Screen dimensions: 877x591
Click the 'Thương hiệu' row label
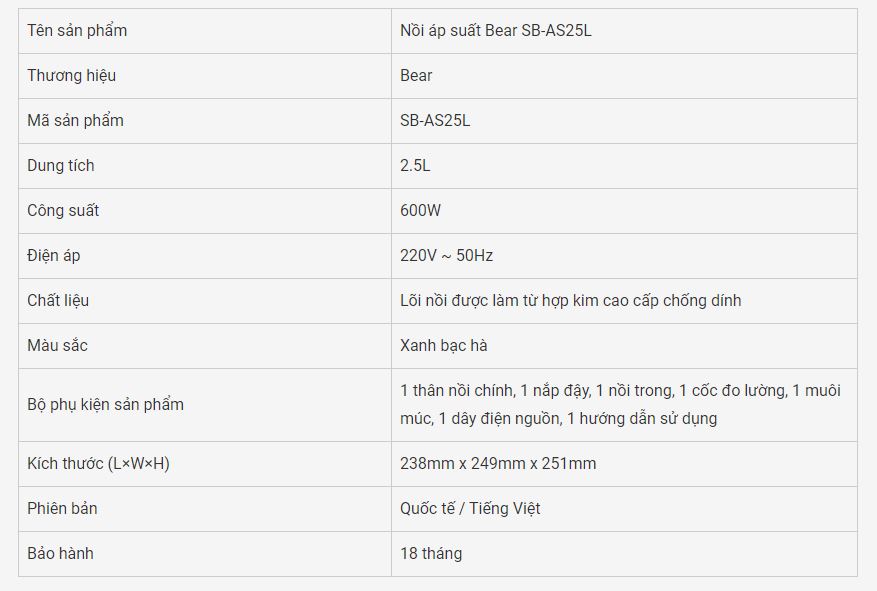pyautogui.click(x=72, y=75)
